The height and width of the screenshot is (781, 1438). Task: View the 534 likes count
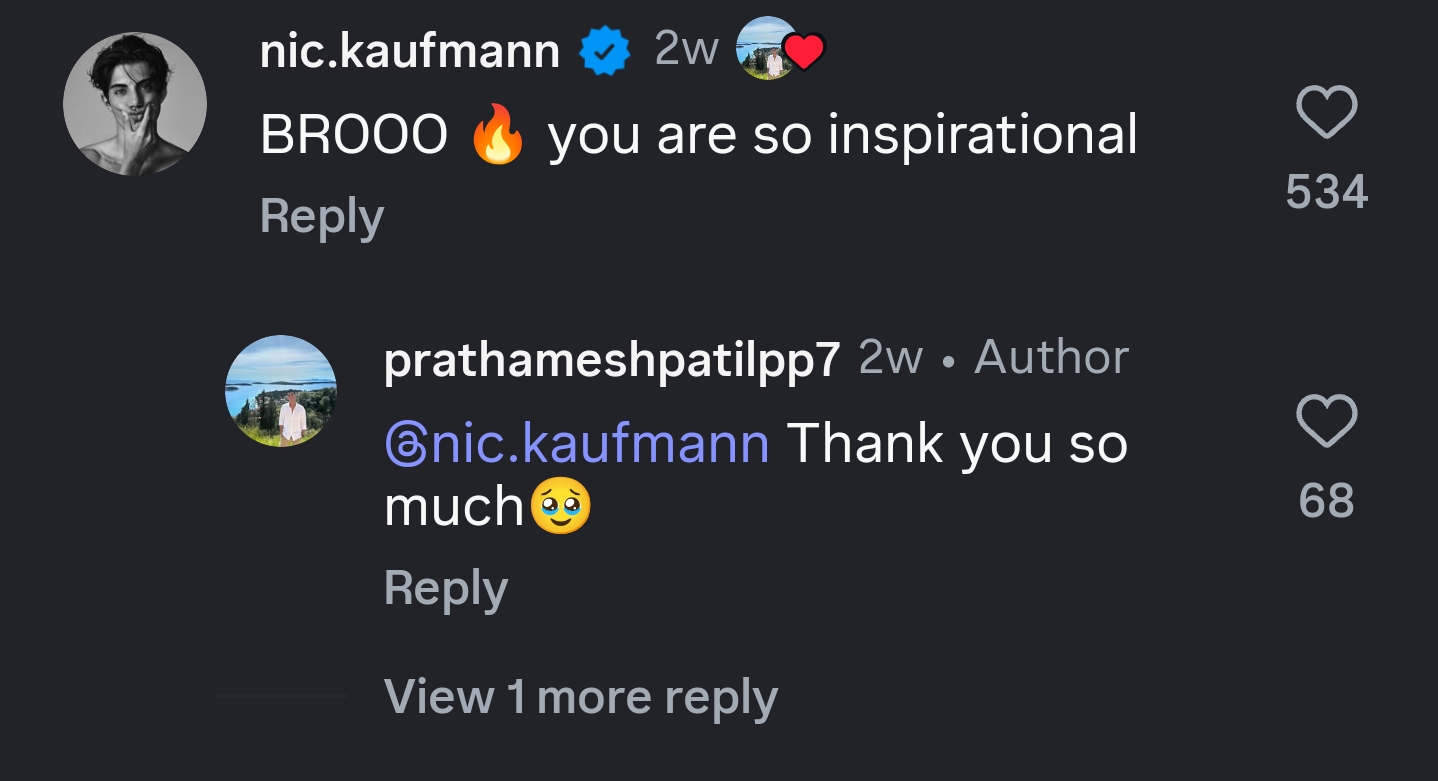point(1326,191)
